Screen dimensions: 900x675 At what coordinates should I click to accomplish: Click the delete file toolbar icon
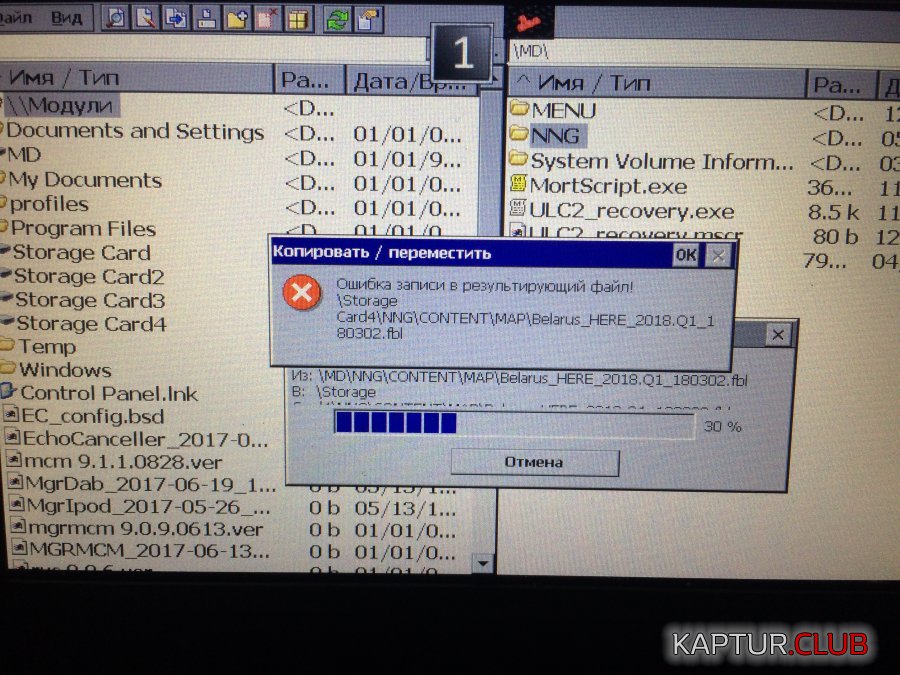click(267, 17)
